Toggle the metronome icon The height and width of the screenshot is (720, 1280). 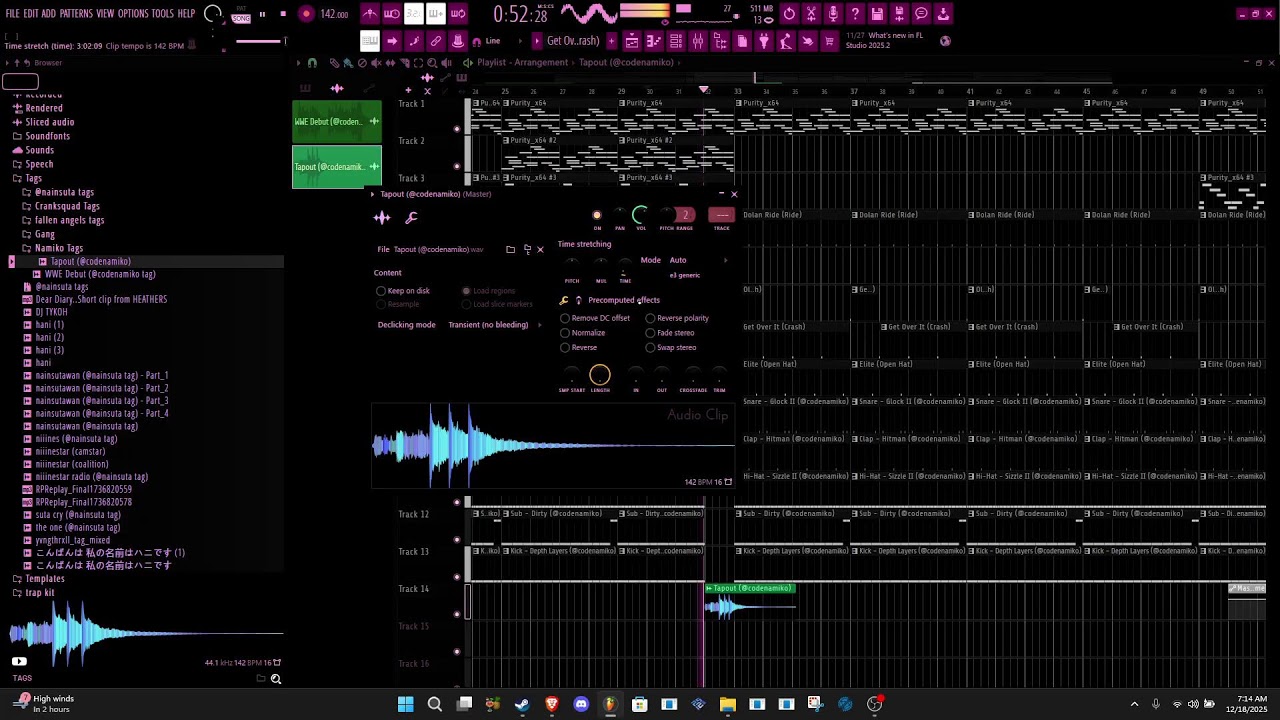point(370,14)
